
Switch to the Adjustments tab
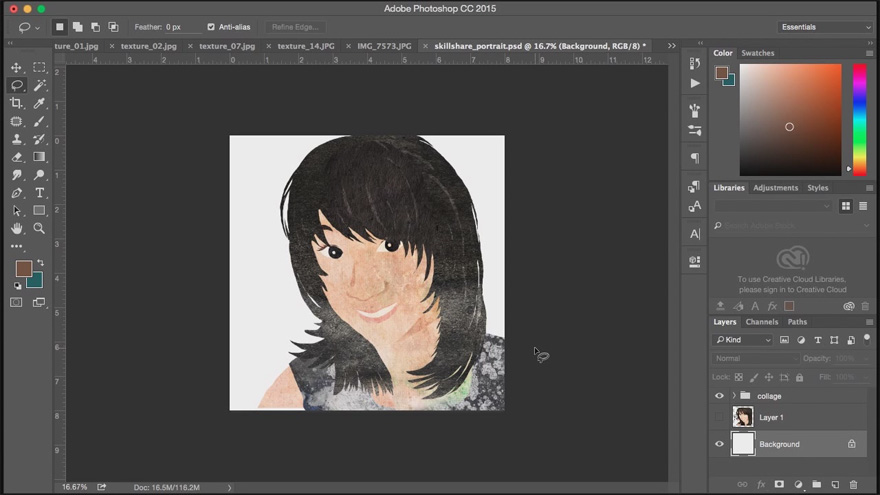point(776,188)
